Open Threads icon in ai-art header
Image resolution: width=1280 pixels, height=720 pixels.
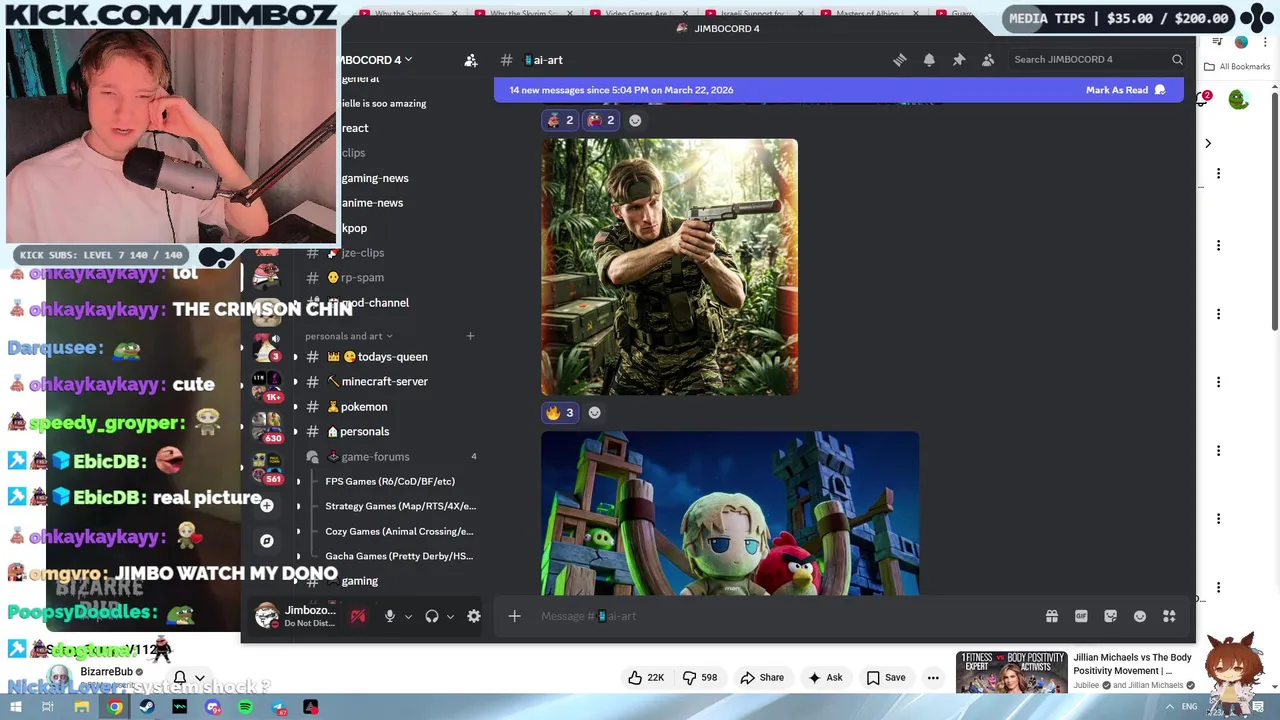click(899, 60)
